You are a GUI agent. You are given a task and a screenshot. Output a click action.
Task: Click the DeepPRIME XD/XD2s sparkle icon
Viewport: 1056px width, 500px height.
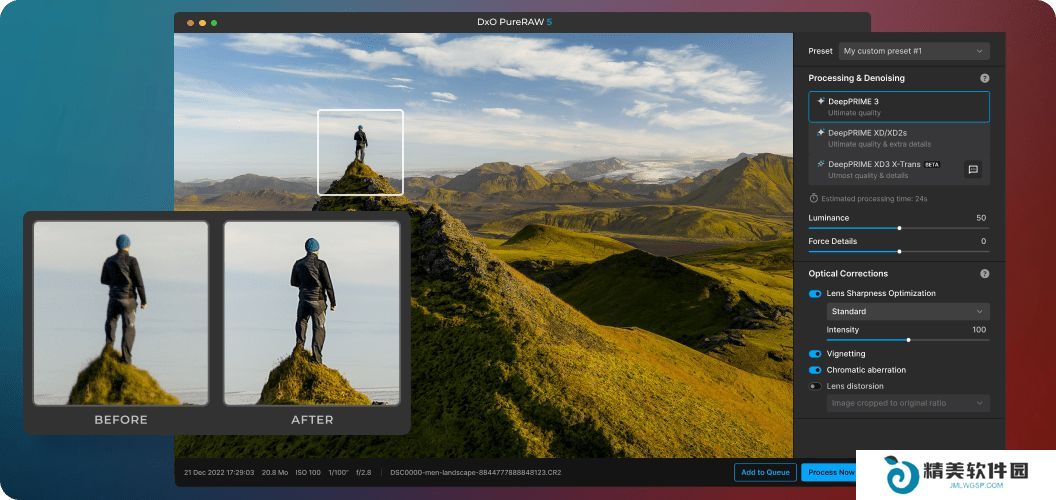[x=820, y=133]
